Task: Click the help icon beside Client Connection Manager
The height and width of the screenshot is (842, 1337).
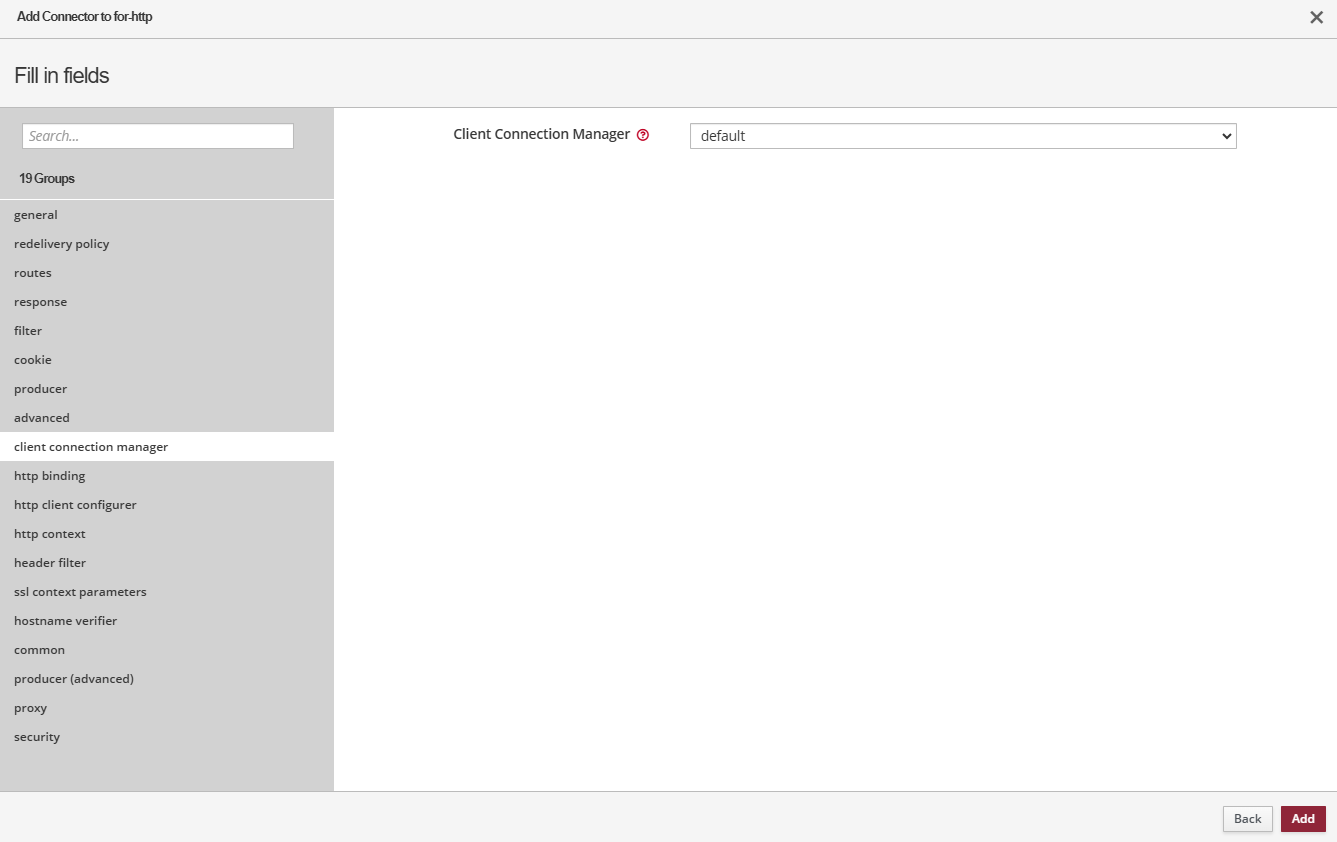Action: tap(643, 135)
